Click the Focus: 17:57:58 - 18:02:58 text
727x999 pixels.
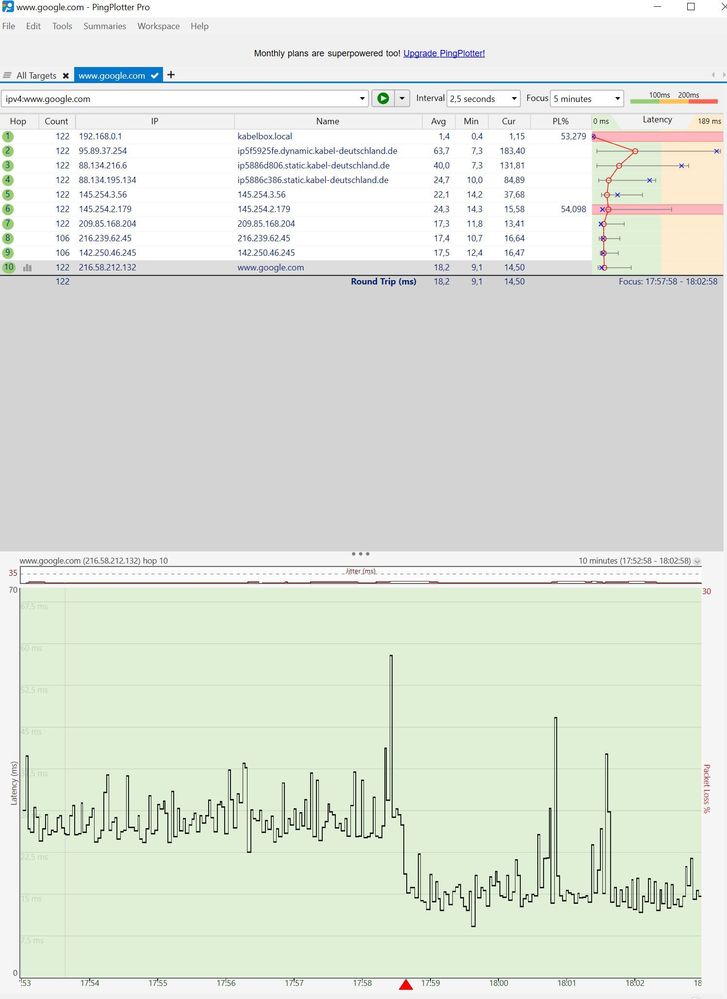tap(668, 282)
